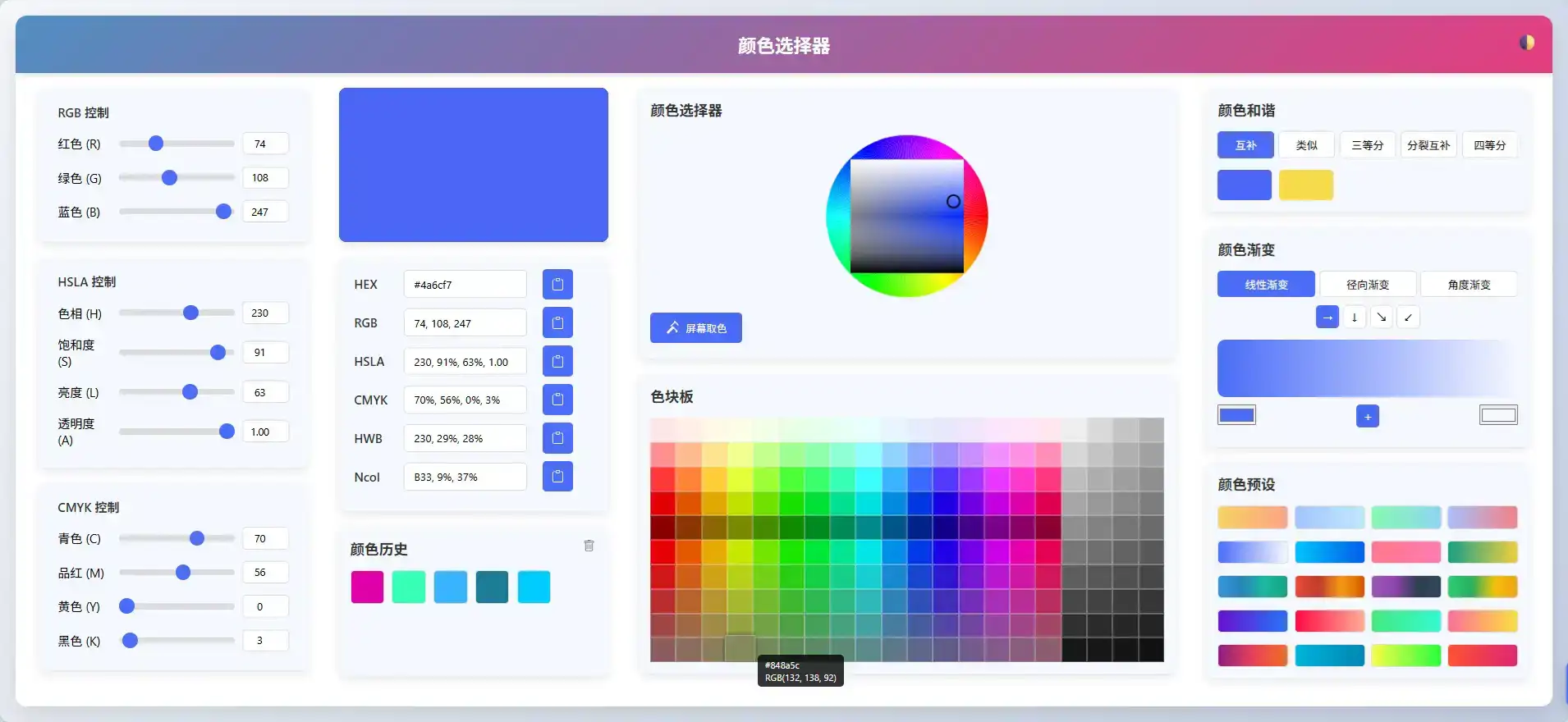Screen dimensions: 1568x722
Task: Pick the magenta swatch in color history
Action: tap(367, 587)
